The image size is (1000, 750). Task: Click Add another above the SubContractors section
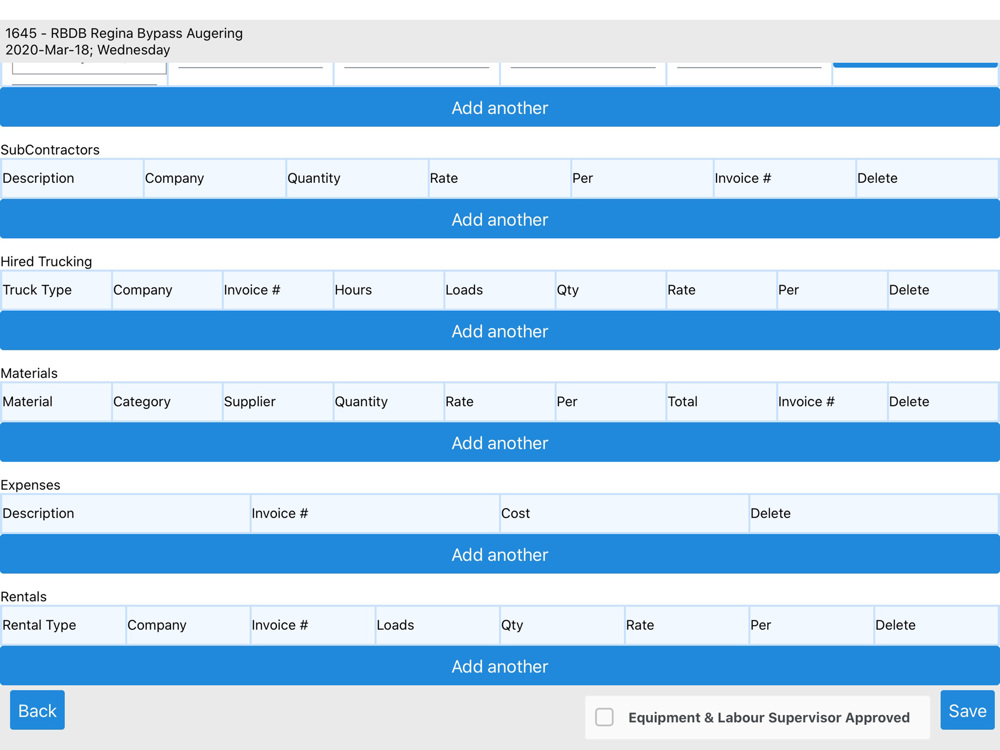point(500,108)
